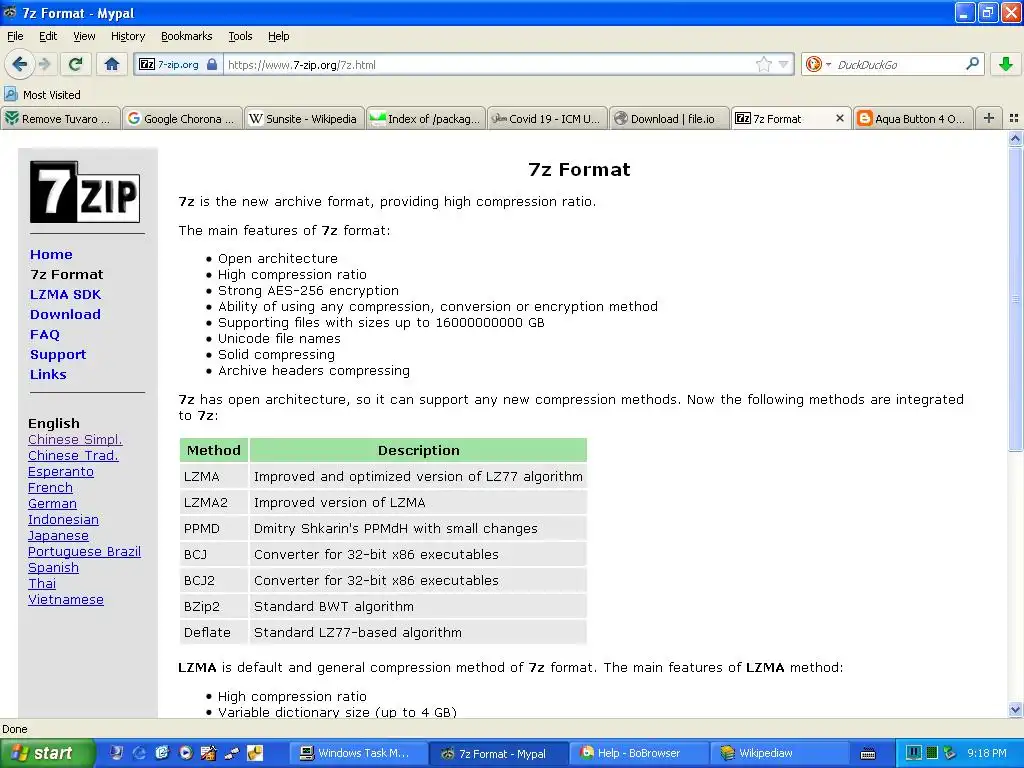Switch language to Spanish
This screenshot has width=1024, height=768.
tap(53, 568)
